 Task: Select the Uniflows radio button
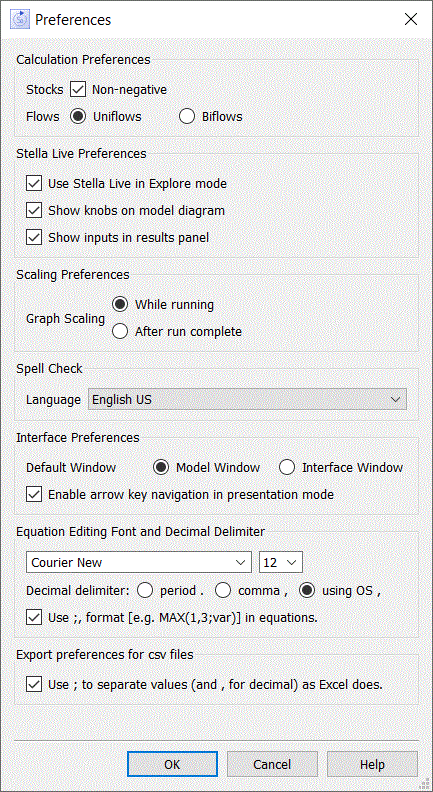(78, 117)
